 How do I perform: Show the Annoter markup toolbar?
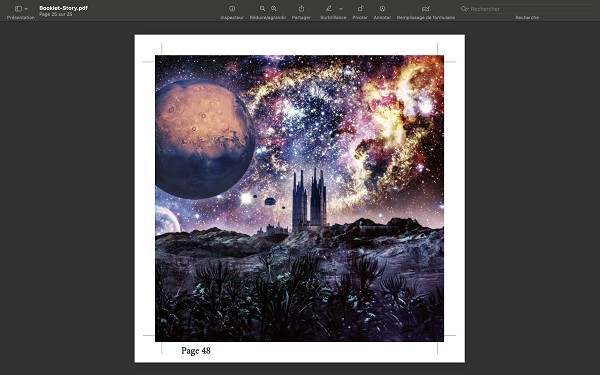(x=382, y=8)
